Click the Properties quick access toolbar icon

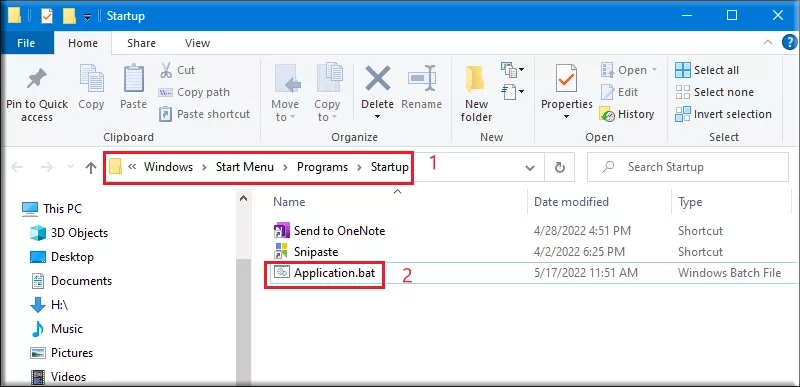(46, 16)
